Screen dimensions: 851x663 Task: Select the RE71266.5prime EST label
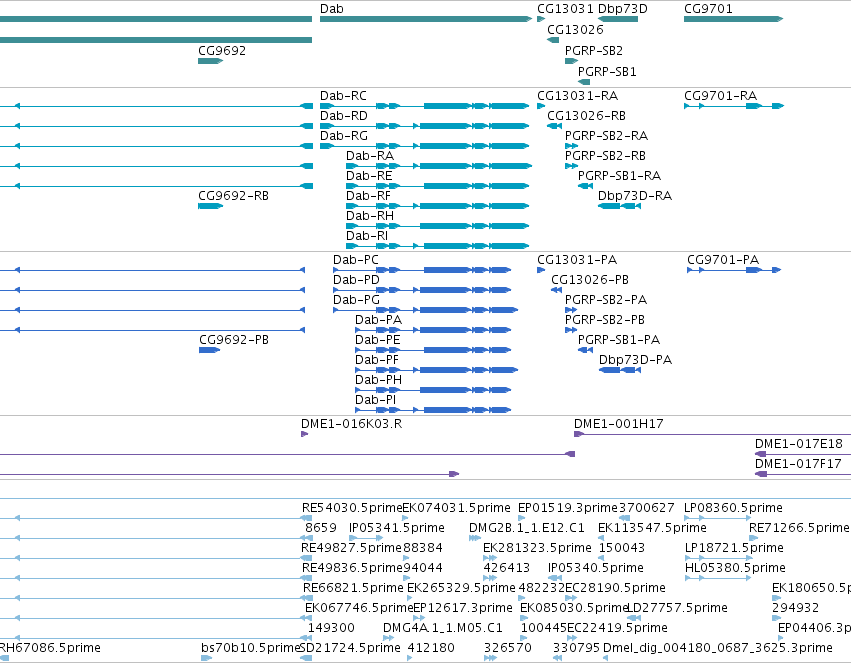799,528
